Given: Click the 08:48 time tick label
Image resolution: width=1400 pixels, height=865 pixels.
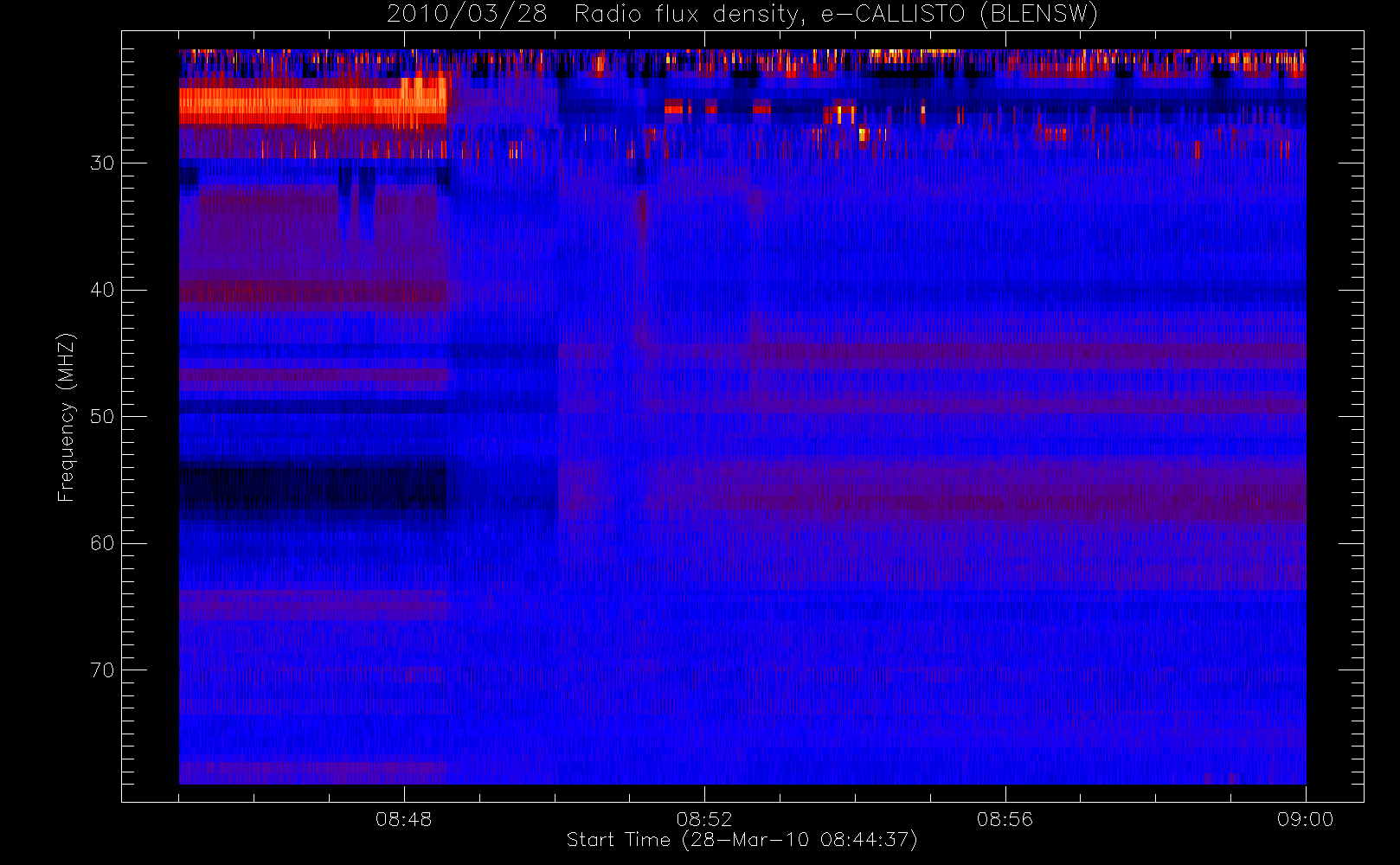Looking at the screenshot, I should coord(403,819).
